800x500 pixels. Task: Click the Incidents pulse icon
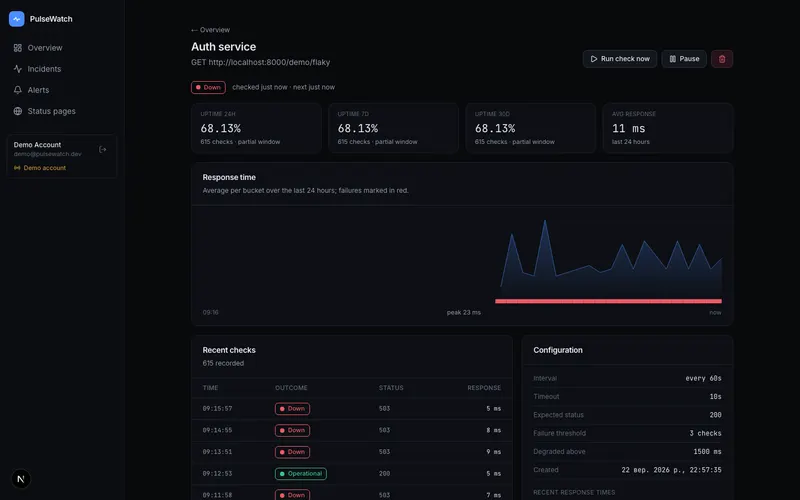click(18, 69)
